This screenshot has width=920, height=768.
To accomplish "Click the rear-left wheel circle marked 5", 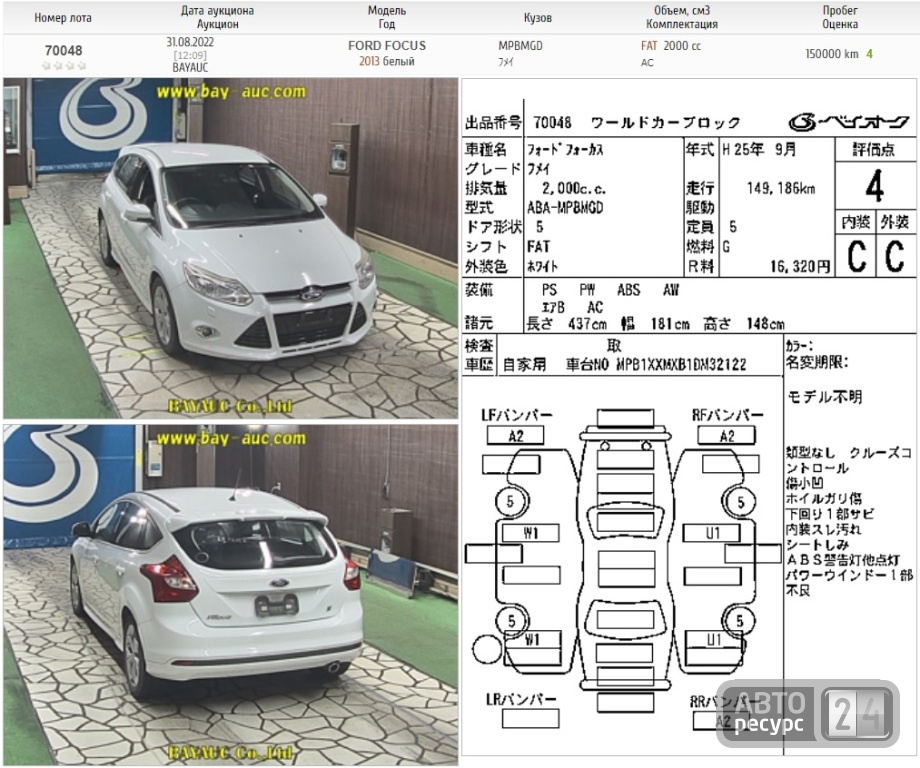I will click(511, 621).
